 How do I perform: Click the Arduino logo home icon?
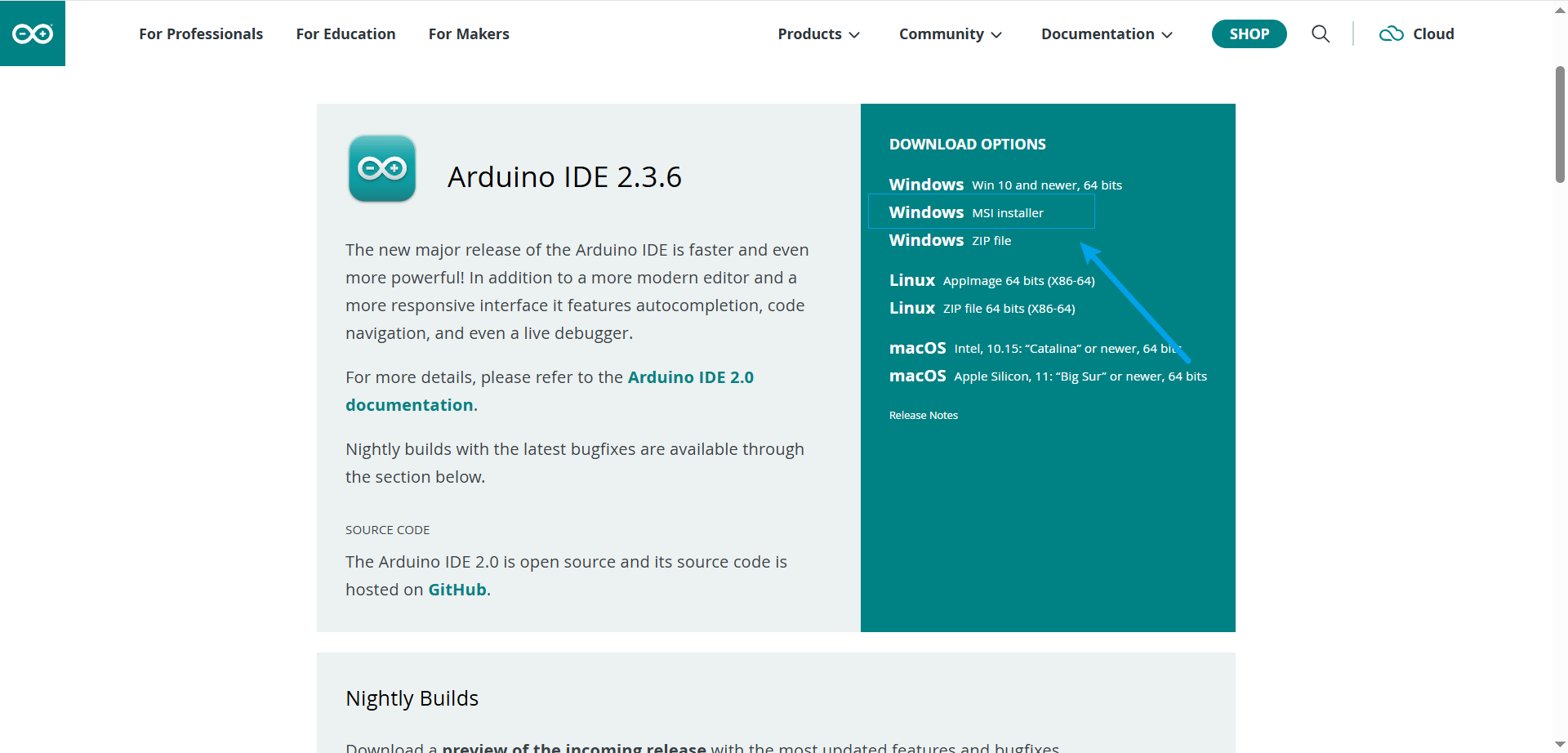(x=33, y=33)
